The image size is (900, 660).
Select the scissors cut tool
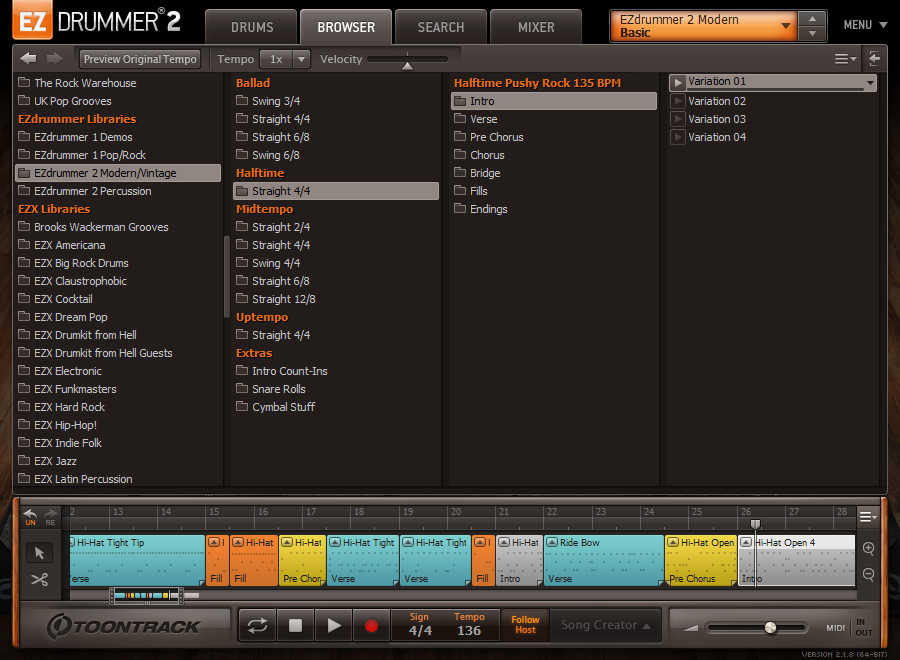[39, 580]
